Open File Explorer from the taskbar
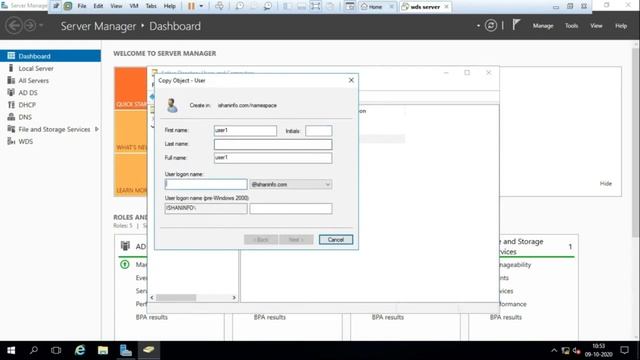The width and height of the screenshot is (640, 360). tap(103, 350)
